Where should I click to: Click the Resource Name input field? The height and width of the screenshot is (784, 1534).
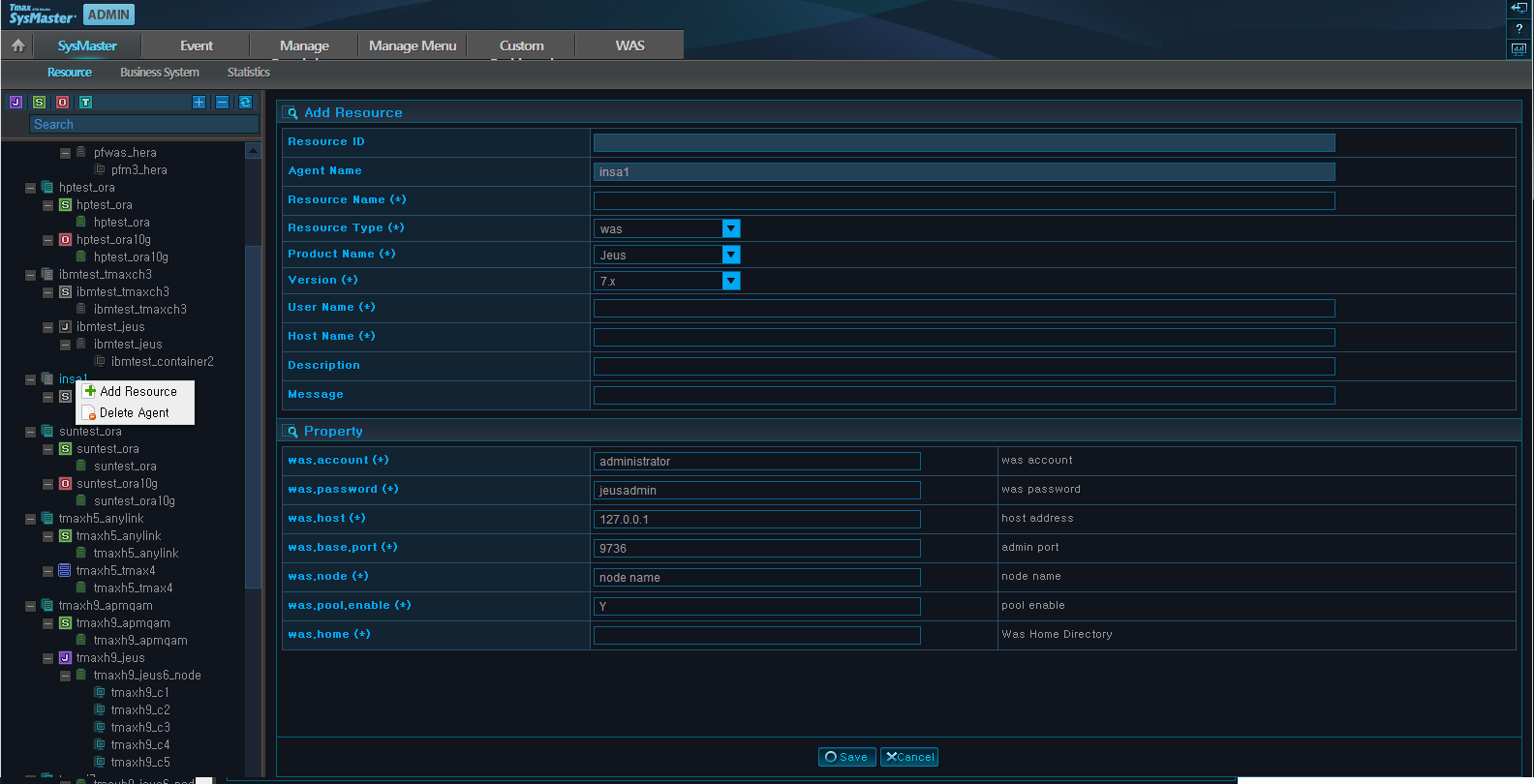point(964,200)
